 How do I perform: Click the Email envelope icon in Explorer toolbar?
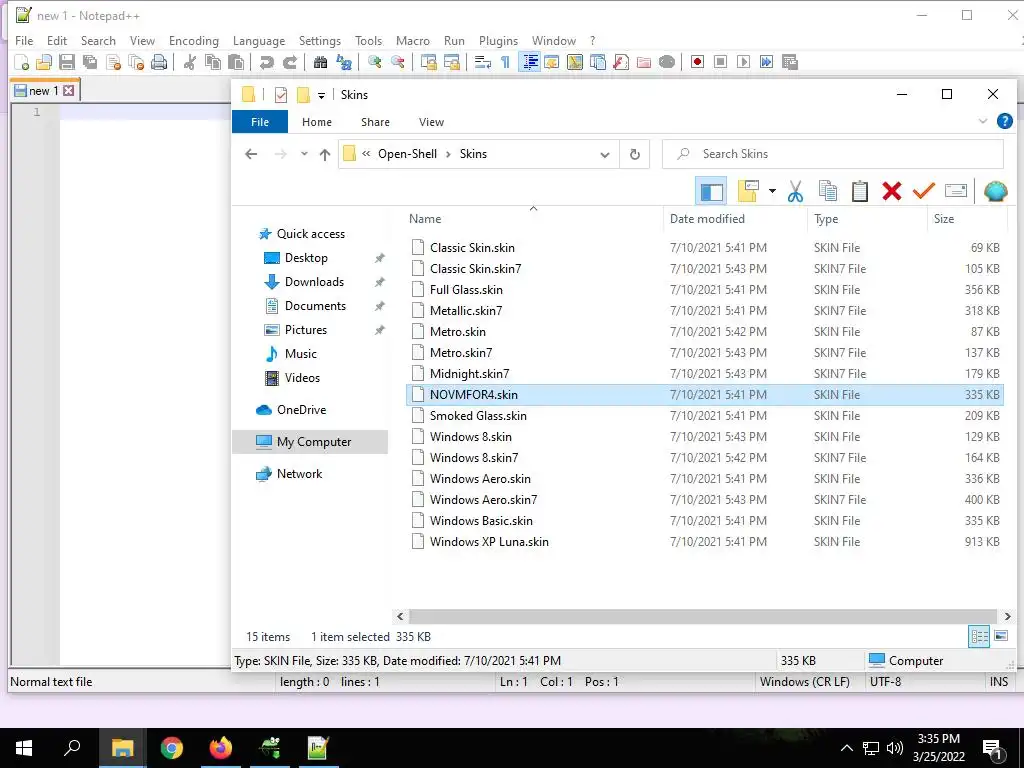[x=955, y=191]
